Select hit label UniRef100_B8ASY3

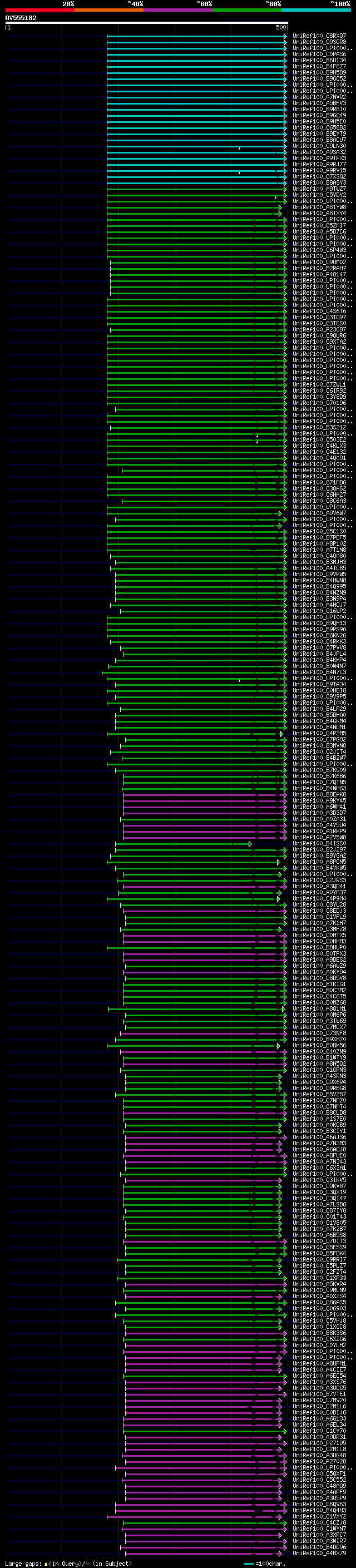coord(319,182)
